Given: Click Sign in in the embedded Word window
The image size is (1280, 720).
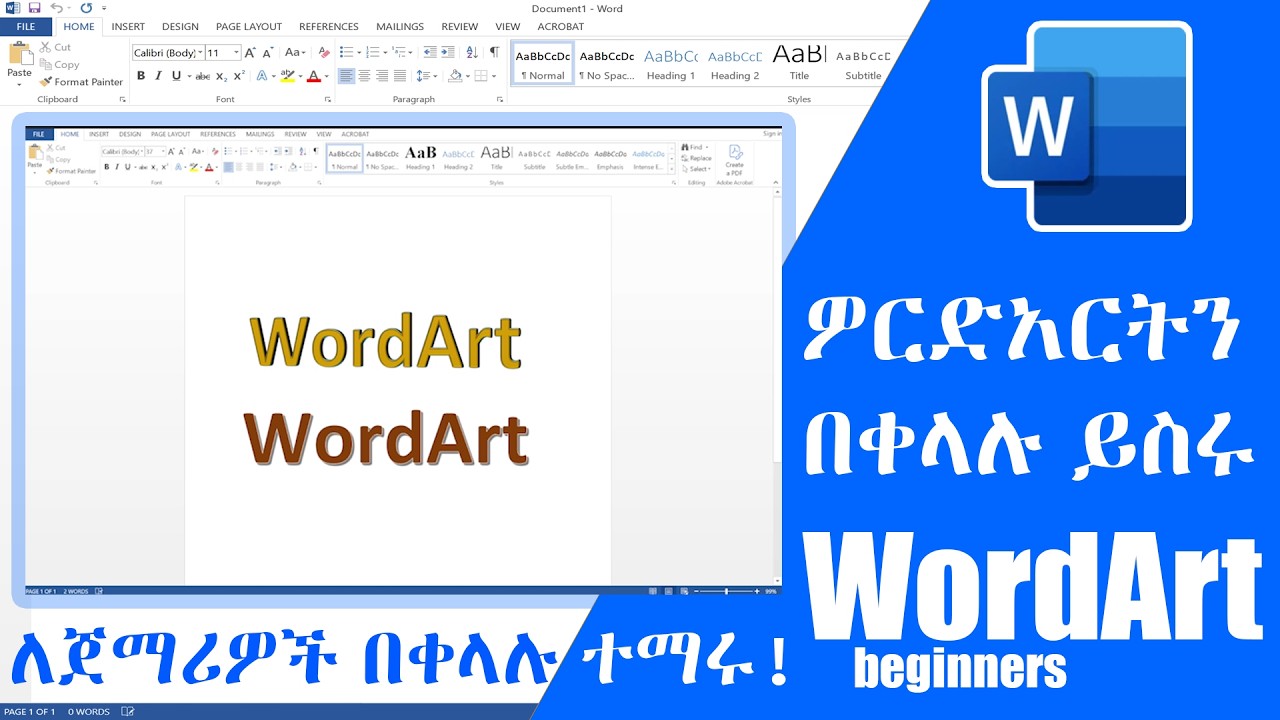Looking at the screenshot, I should [x=771, y=134].
